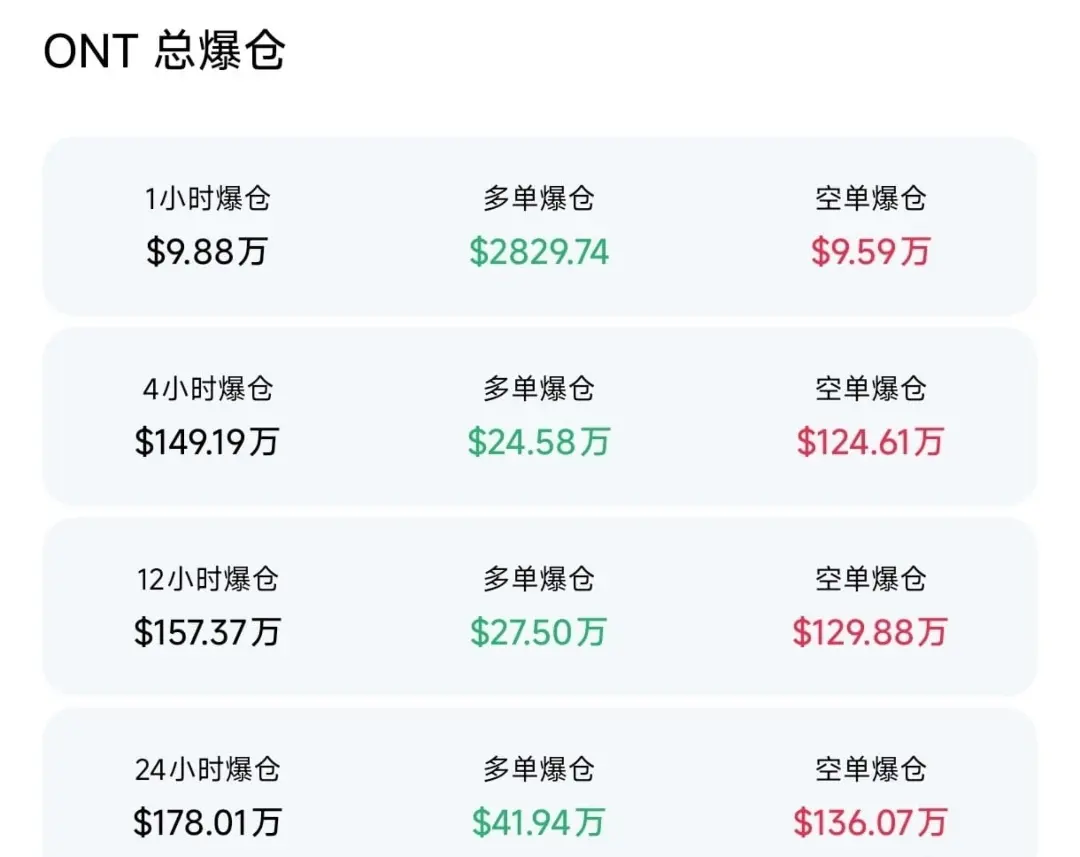Select the 1小时爆仓 label
Image resolution: width=1080 pixels, height=857 pixels.
[x=207, y=198]
